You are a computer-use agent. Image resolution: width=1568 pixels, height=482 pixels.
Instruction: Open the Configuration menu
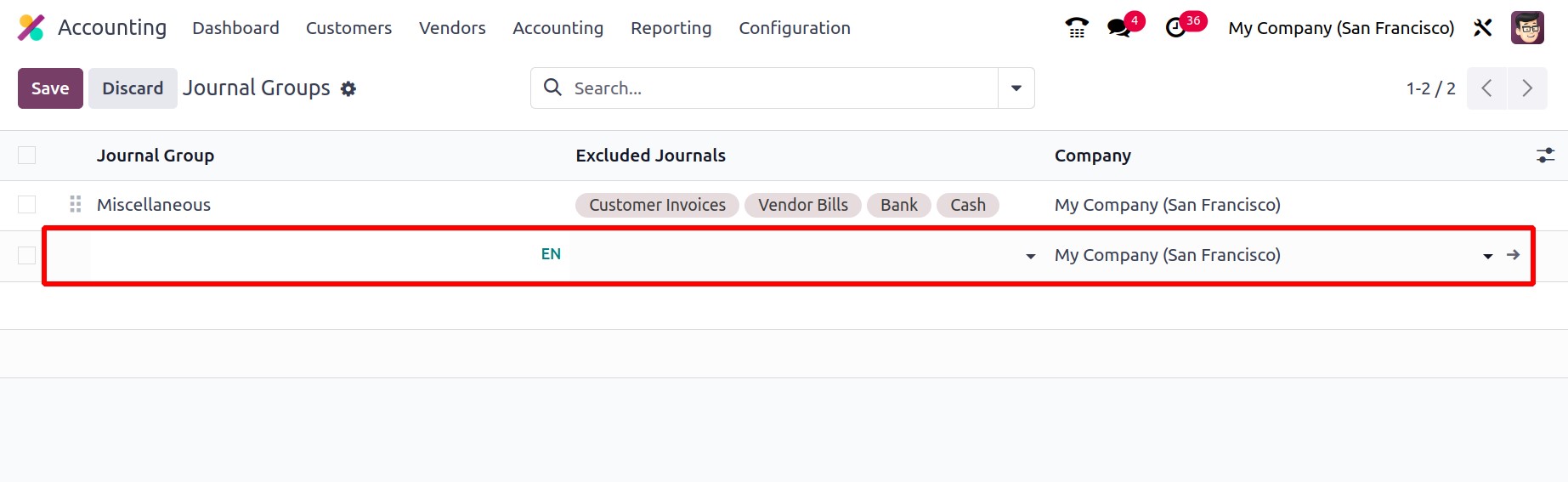click(x=795, y=28)
